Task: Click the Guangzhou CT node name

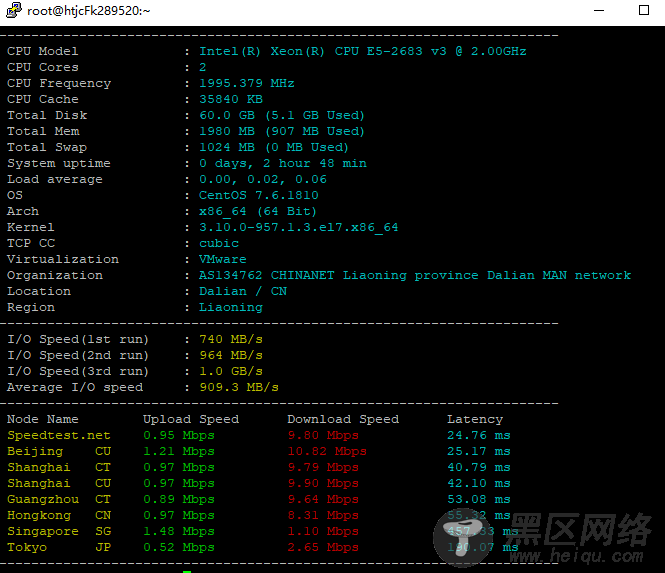Action: pos(59,500)
